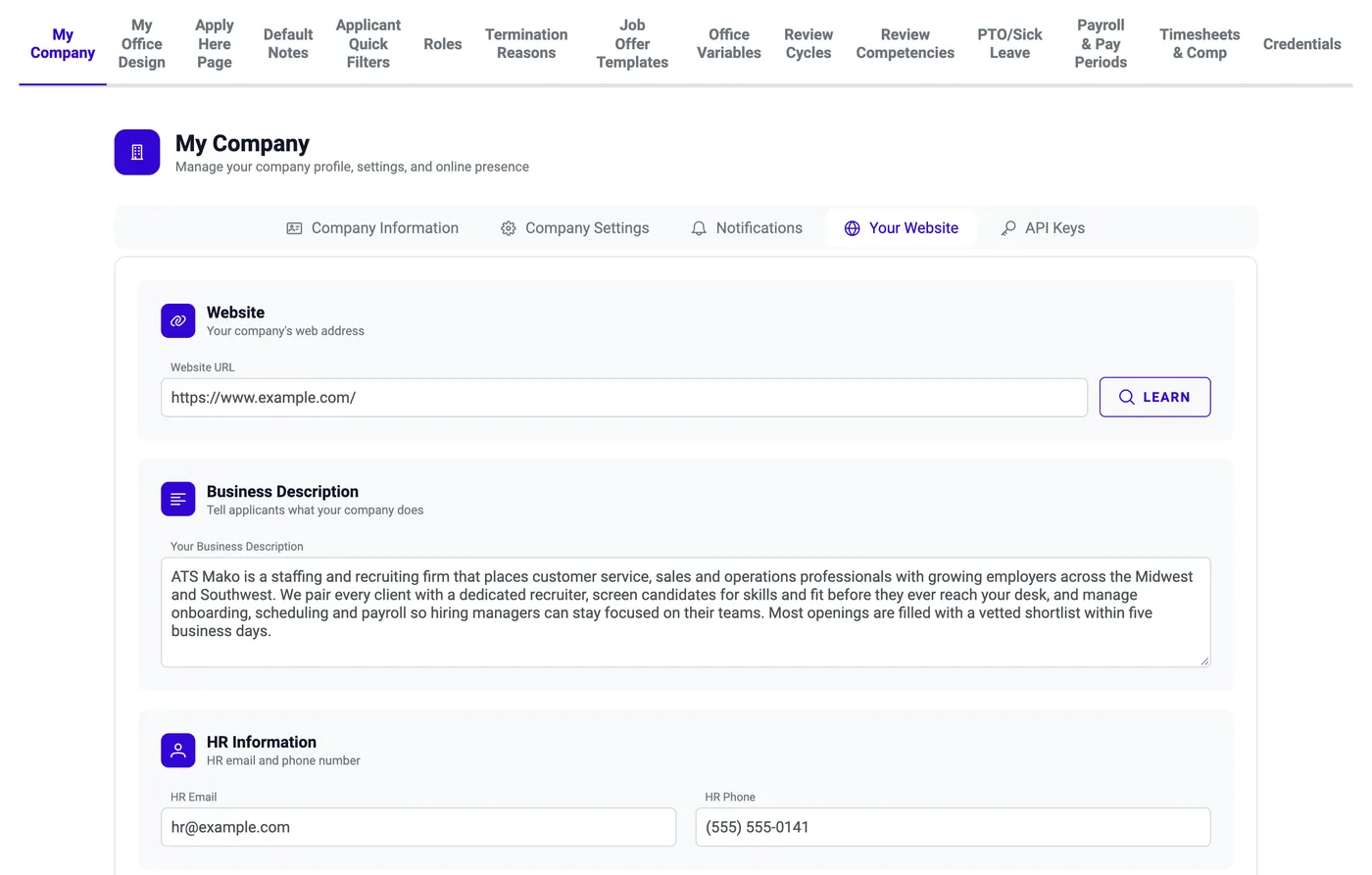1372x875 pixels.
Task: Click the Notifications bell icon
Action: pos(699,228)
